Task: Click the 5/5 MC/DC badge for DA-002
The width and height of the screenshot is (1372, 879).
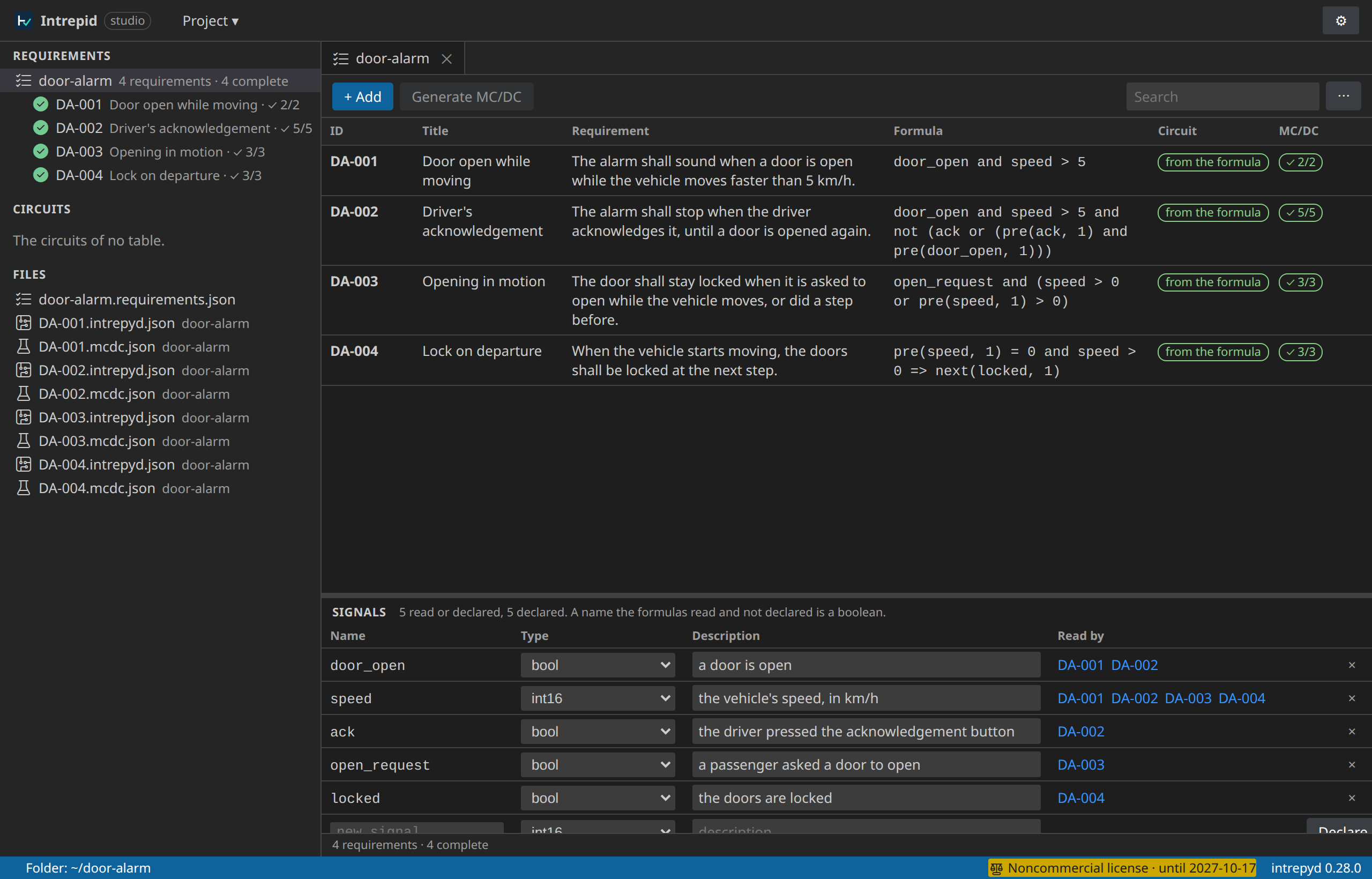Action: click(1300, 212)
